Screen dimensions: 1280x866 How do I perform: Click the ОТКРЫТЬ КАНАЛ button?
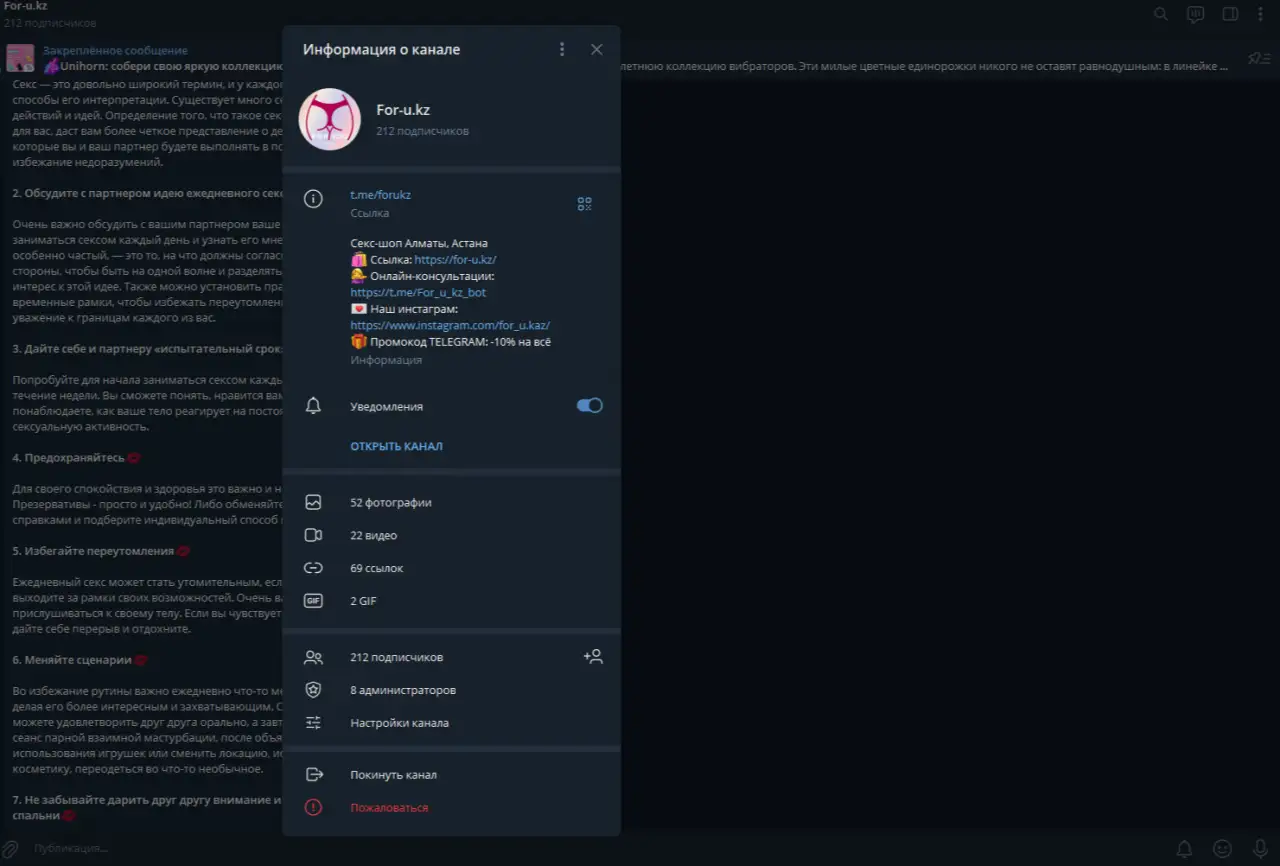click(x=396, y=446)
